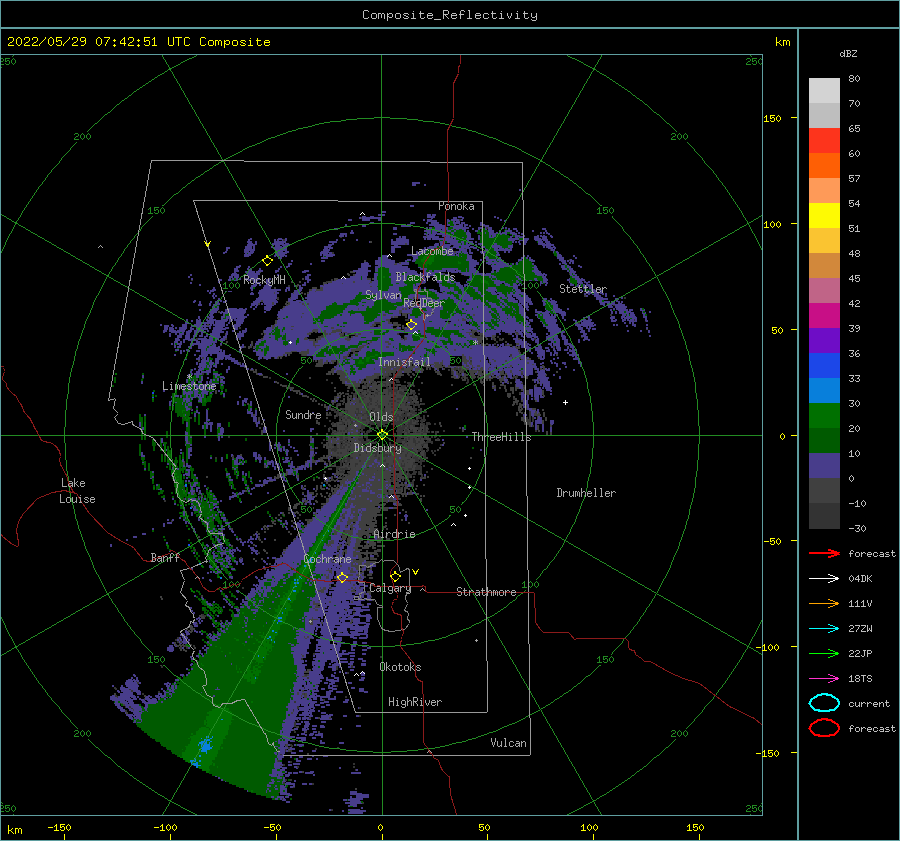The image size is (900, 841).
Task: Select the bright green 20-30 dBZ swatch
Action: 824,415
